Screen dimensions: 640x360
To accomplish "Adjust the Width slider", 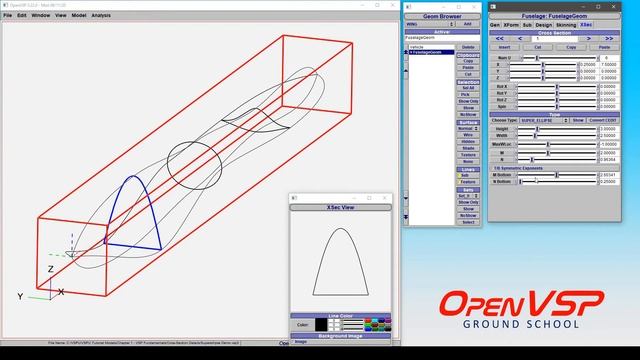I will (x=557, y=136).
